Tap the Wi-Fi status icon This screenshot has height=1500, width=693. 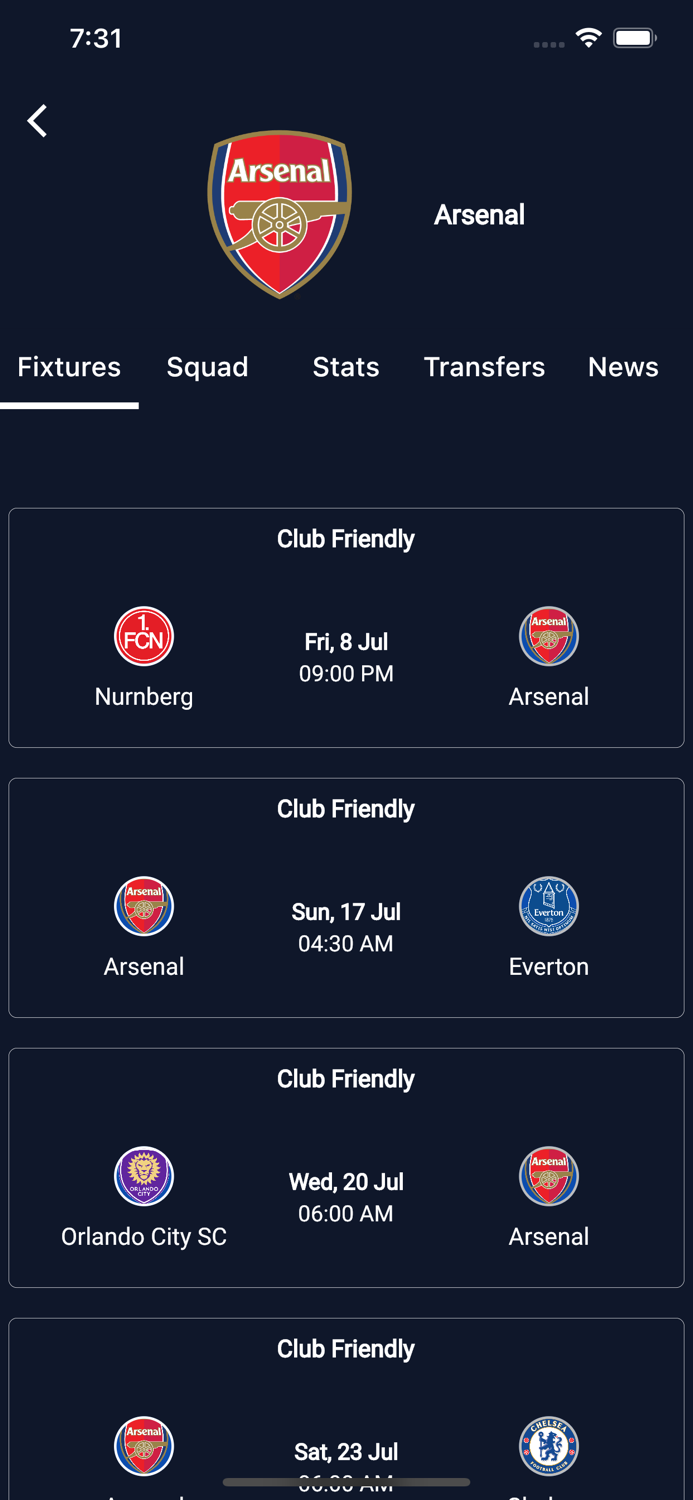pos(589,39)
